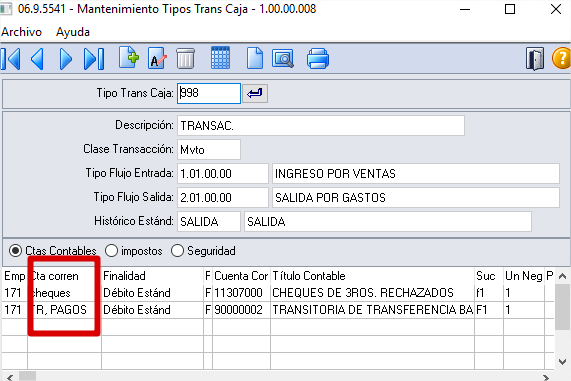Click the horizontal scrollbar right arrow
This screenshot has height=381, width=571.
tap(546, 377)
